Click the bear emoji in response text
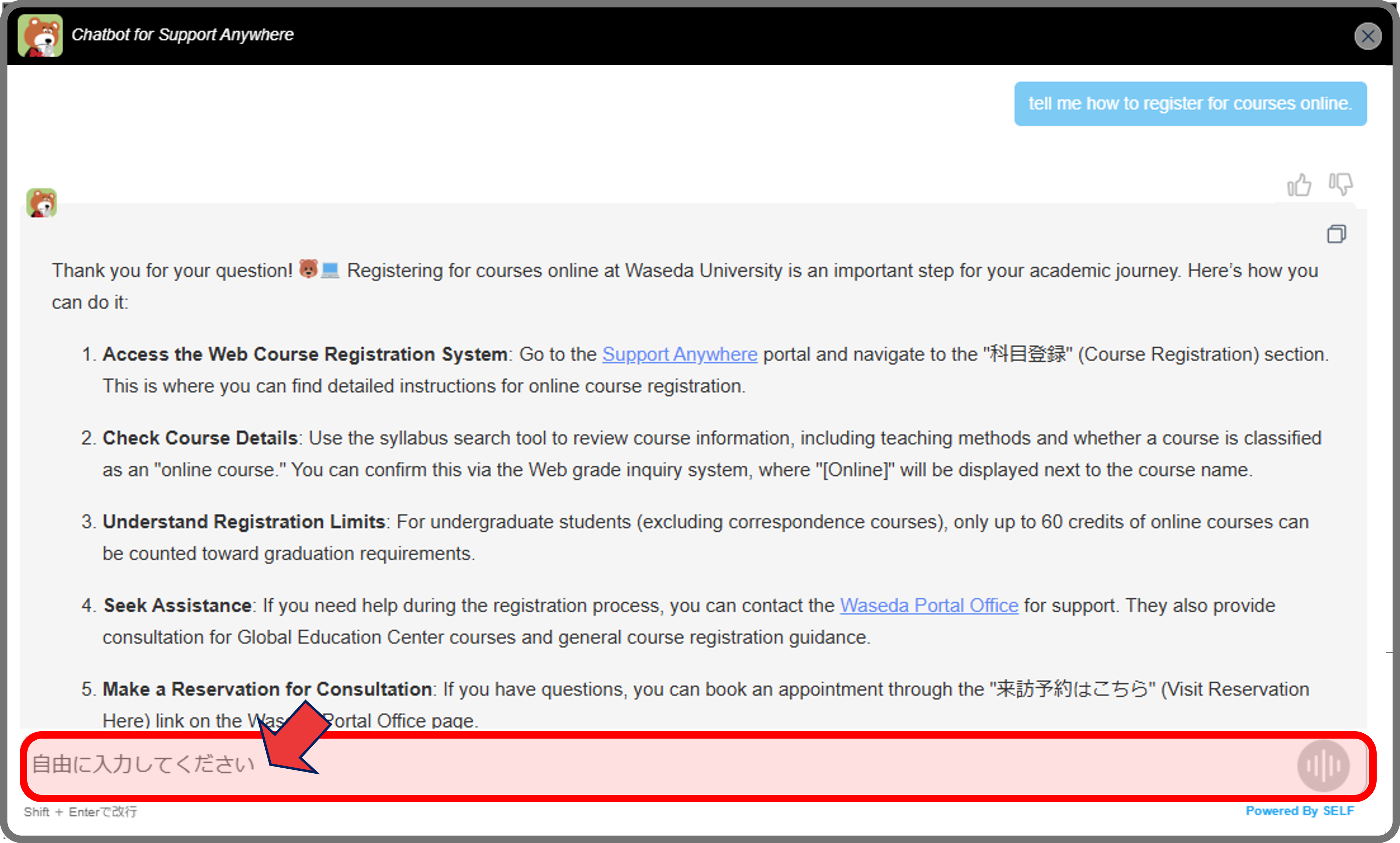1400x843 pixels. pos(308,269)
